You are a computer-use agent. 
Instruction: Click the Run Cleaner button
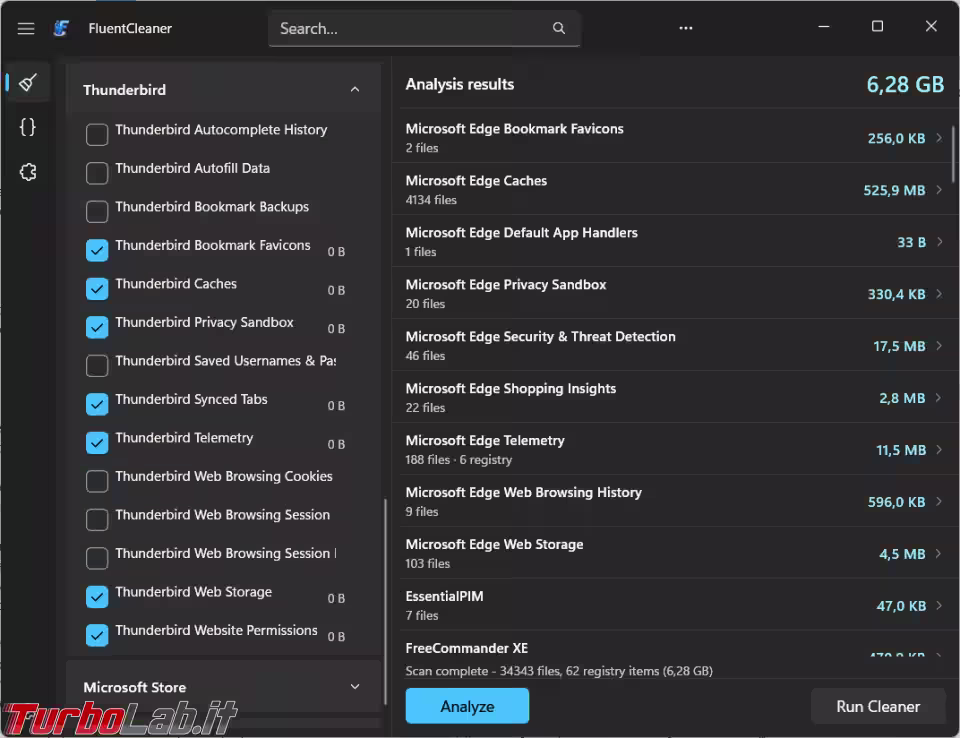click(x=878, y=706)
